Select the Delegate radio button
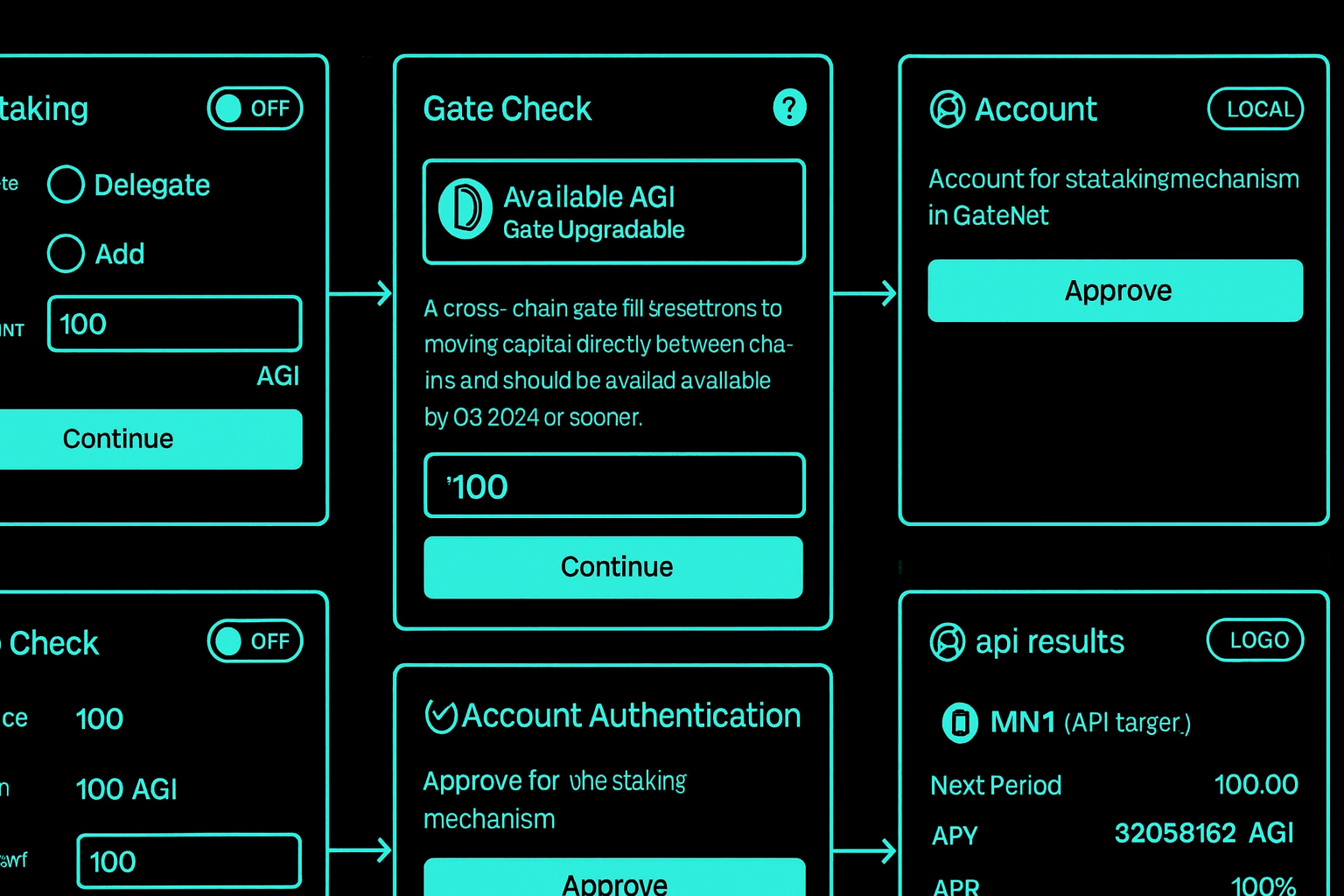The image size is (1344, 896). (x=66, y=185)
